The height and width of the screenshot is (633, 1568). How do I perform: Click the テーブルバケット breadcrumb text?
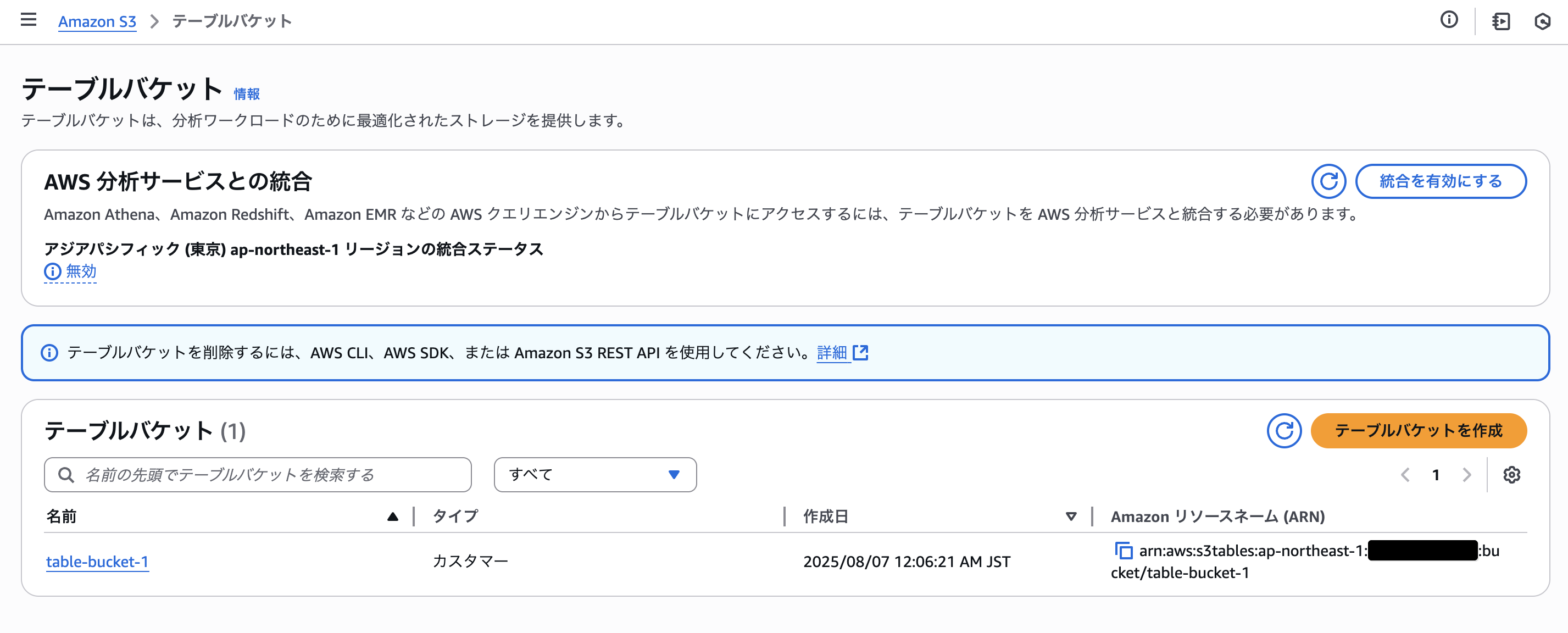coord(232,21)
